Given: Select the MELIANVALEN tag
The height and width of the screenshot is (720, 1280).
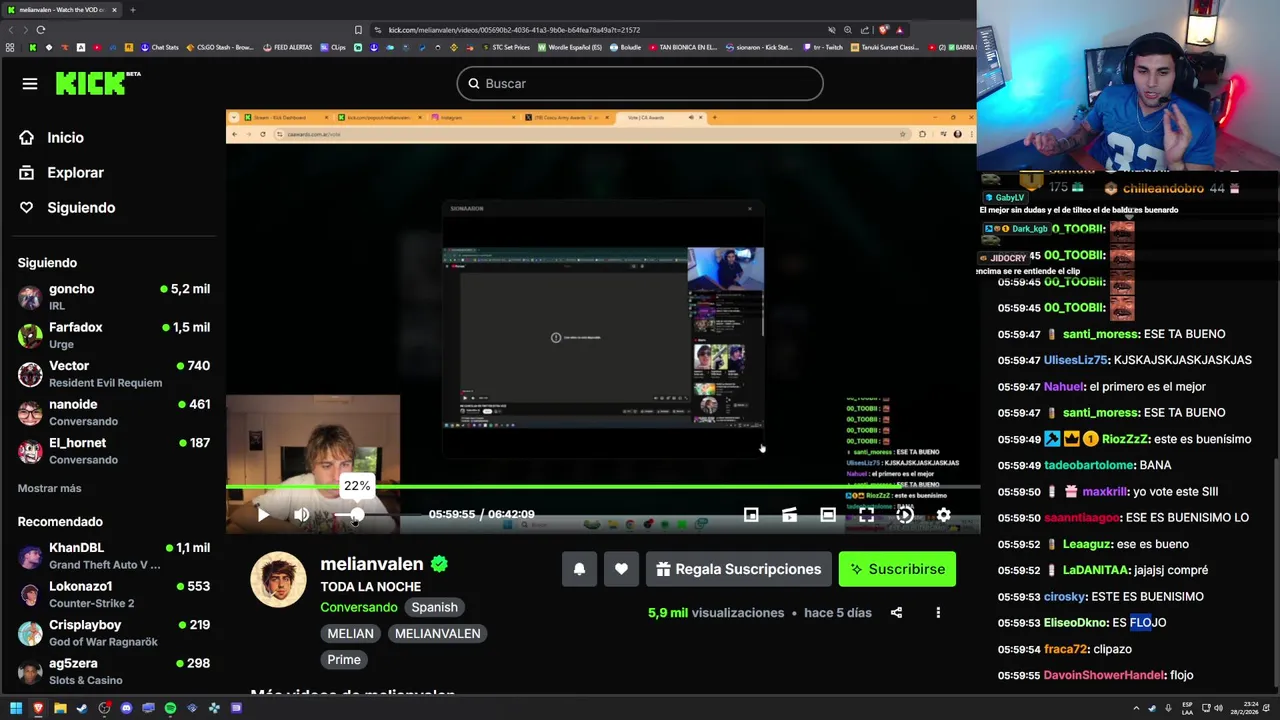Looking at the screenshot, I should [x=438, y=633].
